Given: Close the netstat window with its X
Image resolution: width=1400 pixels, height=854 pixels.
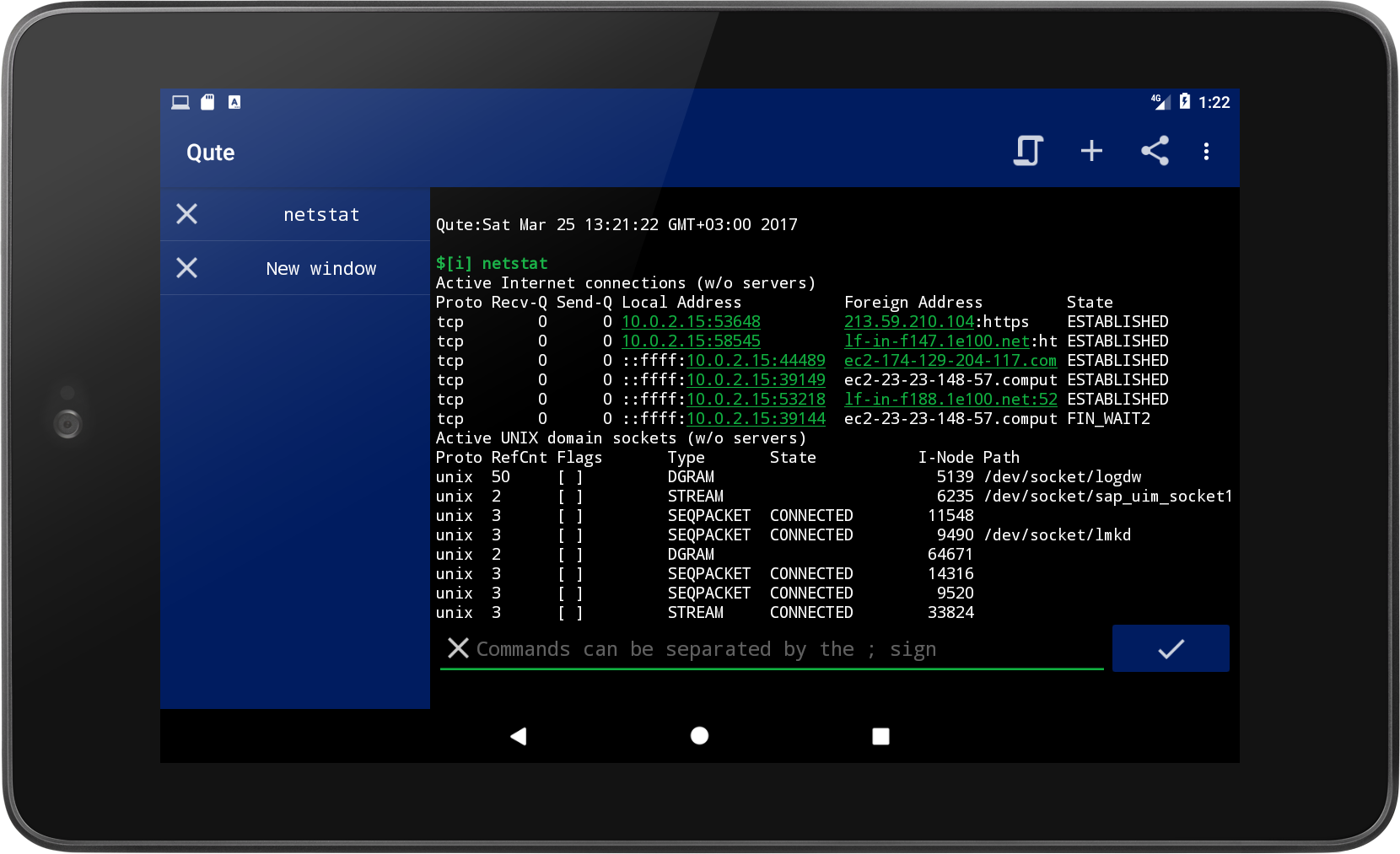Looking at the screenshot, I should coord(186,214).
